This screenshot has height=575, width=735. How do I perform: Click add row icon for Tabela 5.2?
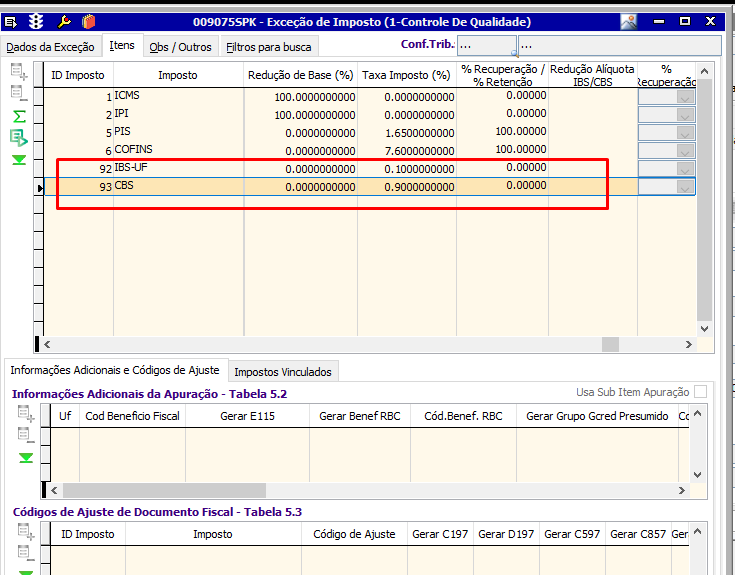[26, 414]
